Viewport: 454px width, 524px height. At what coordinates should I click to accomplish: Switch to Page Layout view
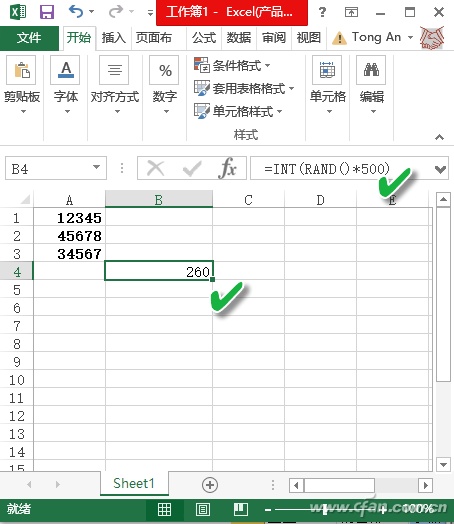point(203,510)
